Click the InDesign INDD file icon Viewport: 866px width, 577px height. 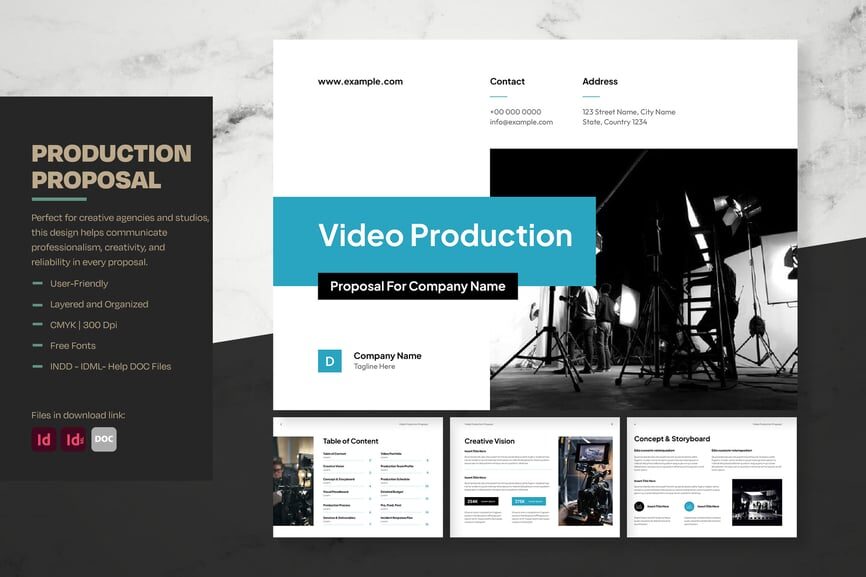coord(44,439)
